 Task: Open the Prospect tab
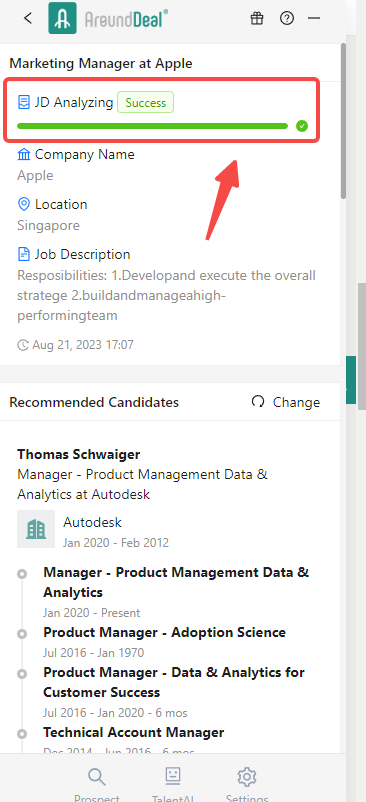pyautogui.click(x=97, y=785)
